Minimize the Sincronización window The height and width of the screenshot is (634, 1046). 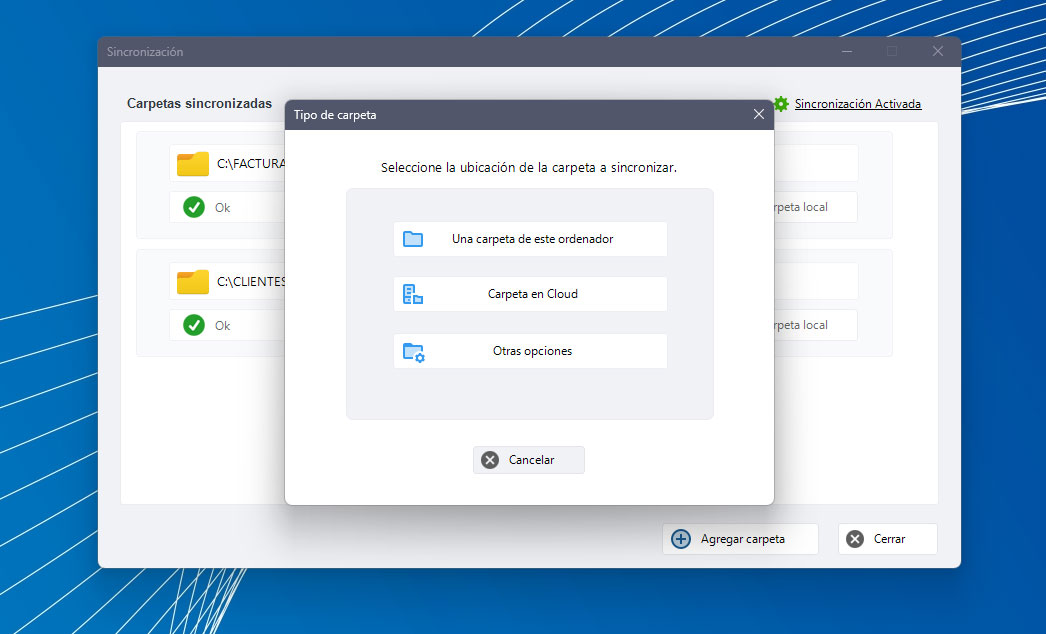pos(847,51)
